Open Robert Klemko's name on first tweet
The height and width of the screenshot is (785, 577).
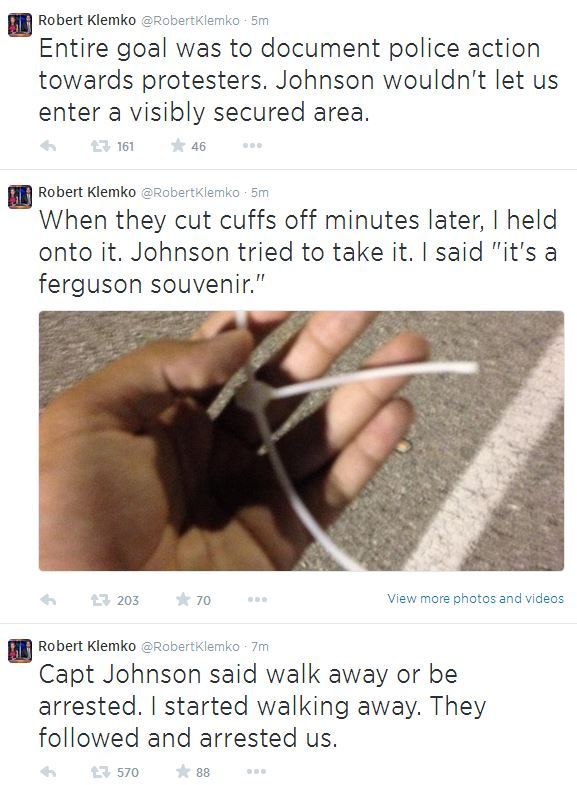point(87,21)
